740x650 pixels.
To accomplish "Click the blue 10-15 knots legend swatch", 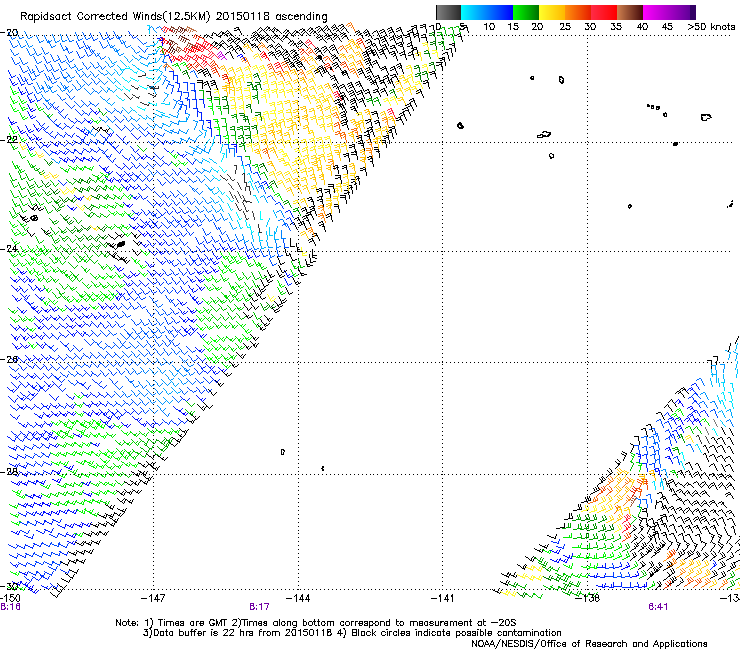I will (499, 12).
